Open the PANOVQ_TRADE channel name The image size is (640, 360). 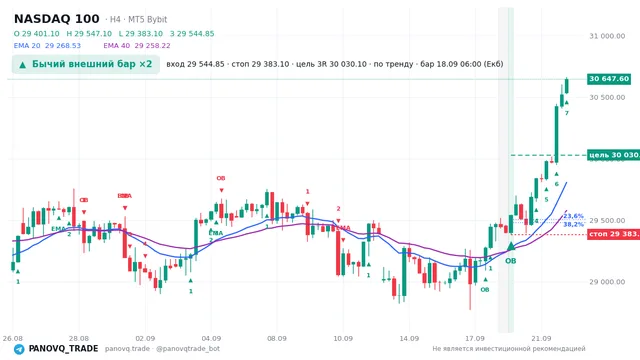[x=63, y=349]
